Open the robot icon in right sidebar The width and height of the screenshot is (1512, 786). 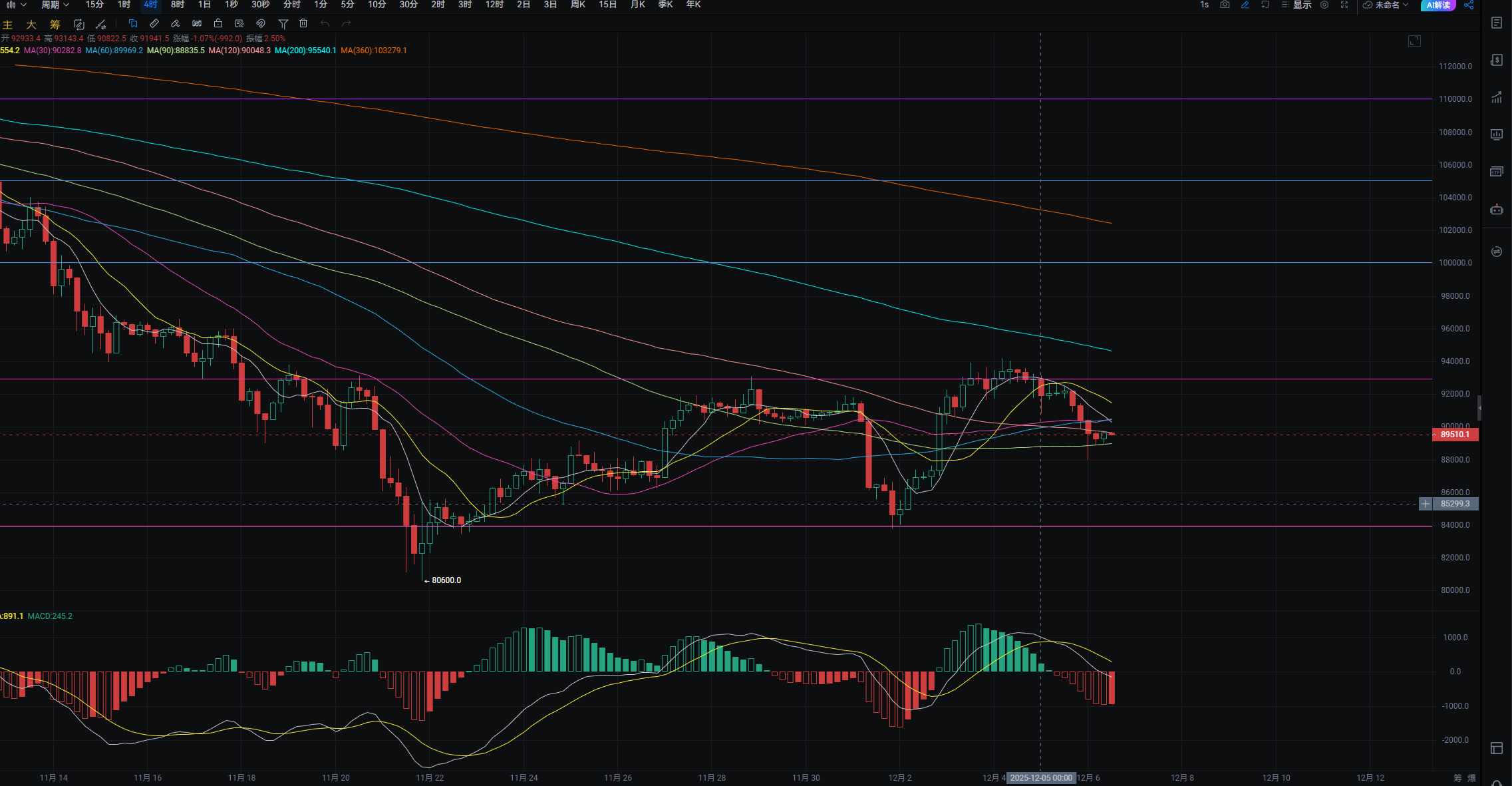pos(1497,210)
